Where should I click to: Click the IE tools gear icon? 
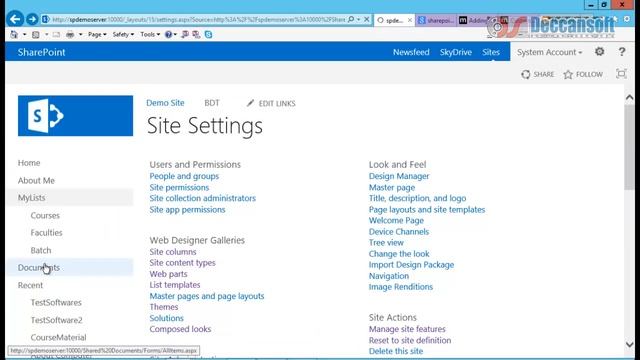click(627, 19)
